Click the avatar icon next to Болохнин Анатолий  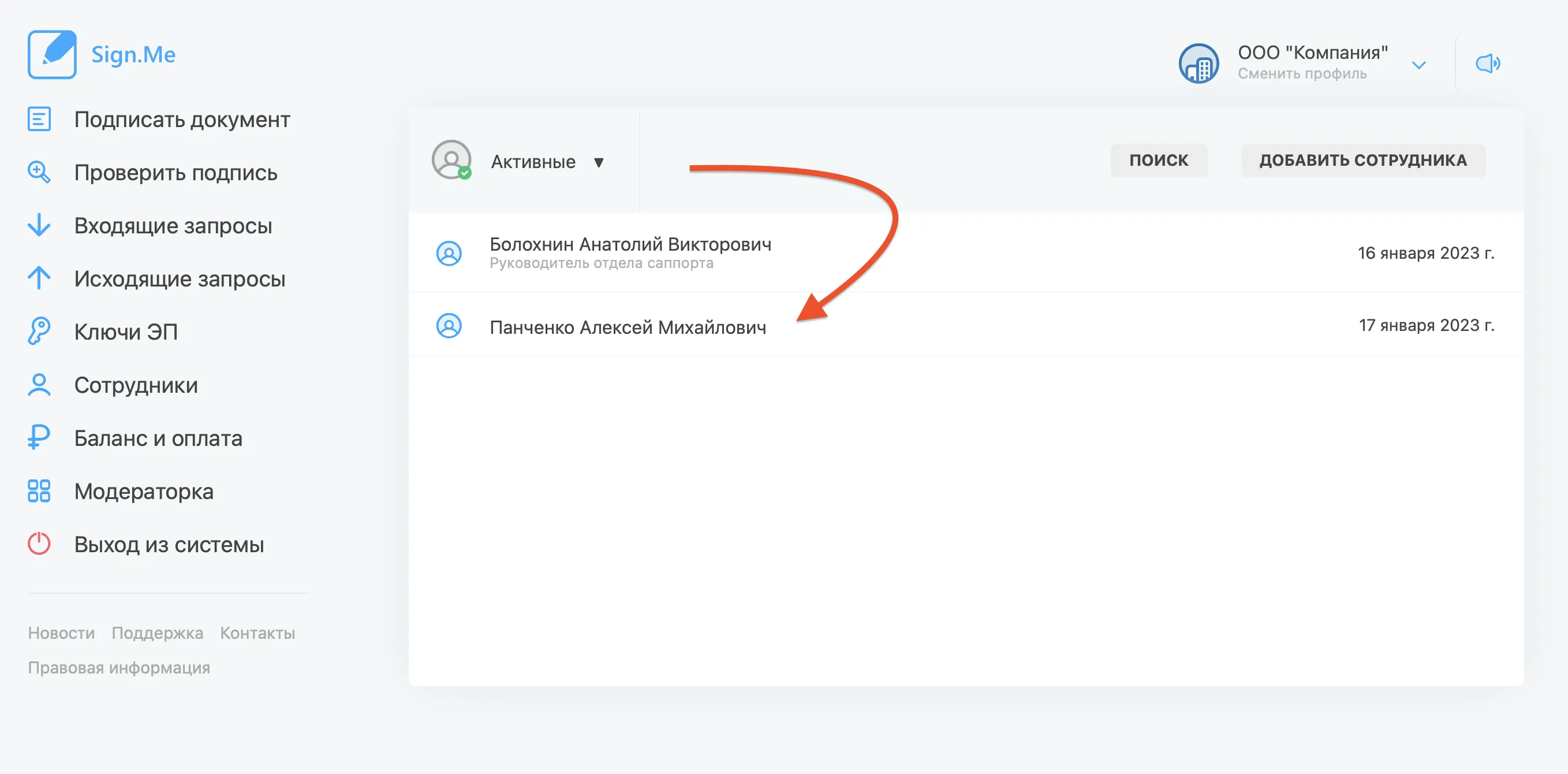click(449, 254)
